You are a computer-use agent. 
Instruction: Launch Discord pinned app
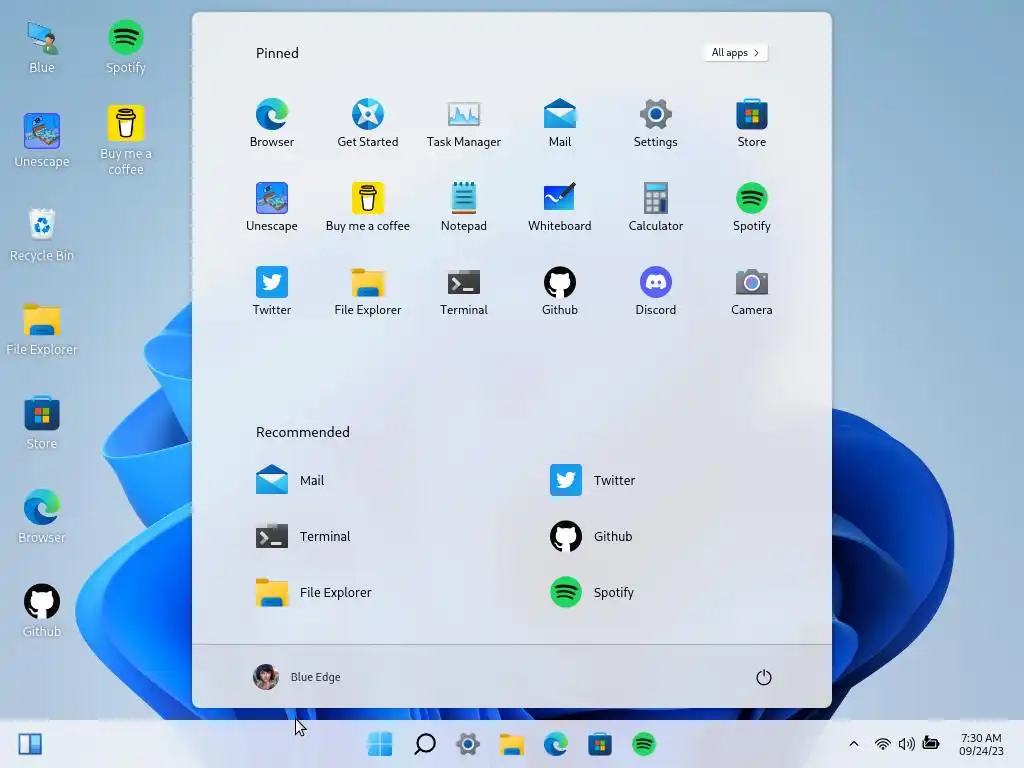pos(656,291)
